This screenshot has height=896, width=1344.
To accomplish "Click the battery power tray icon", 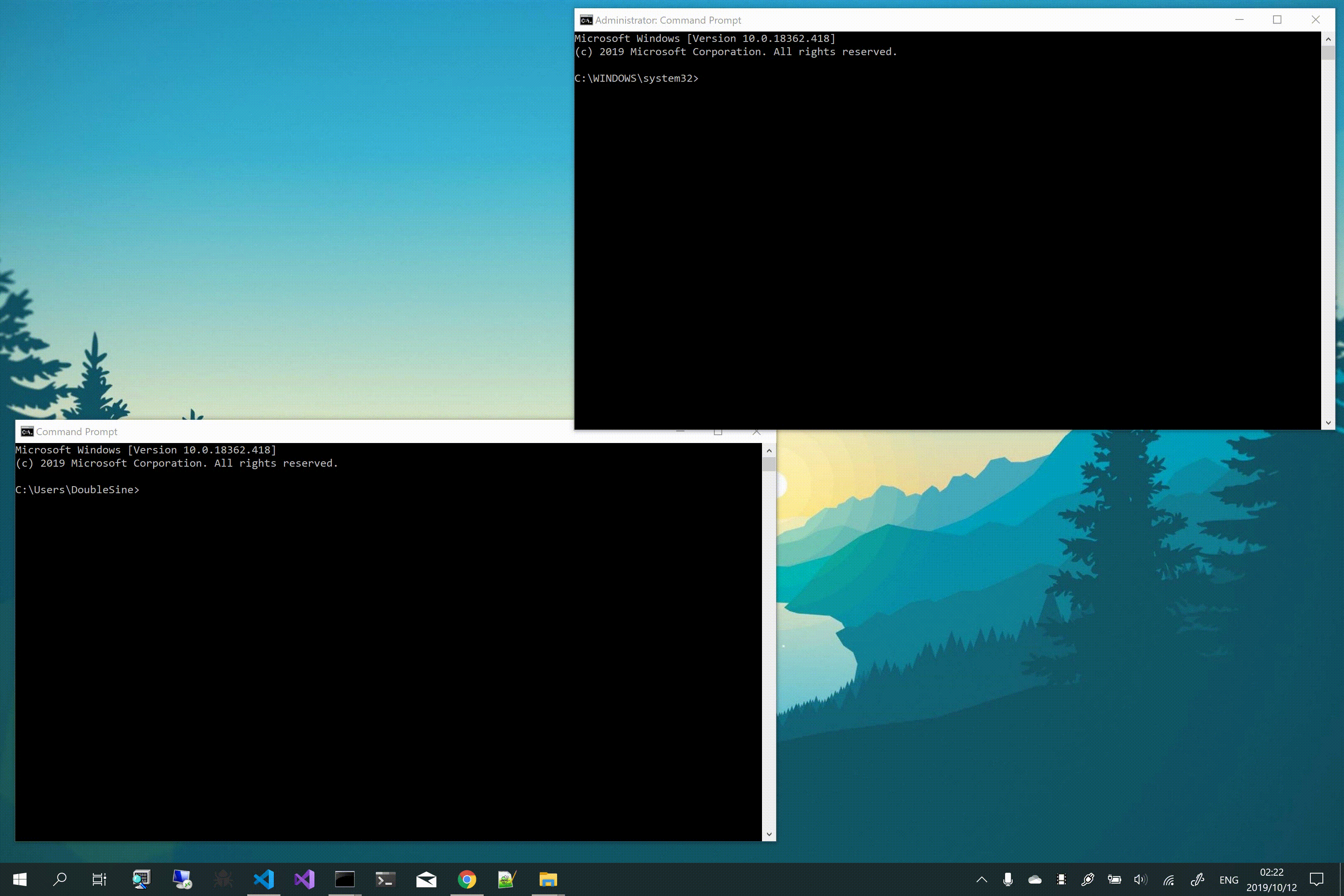I will 1114,879.
